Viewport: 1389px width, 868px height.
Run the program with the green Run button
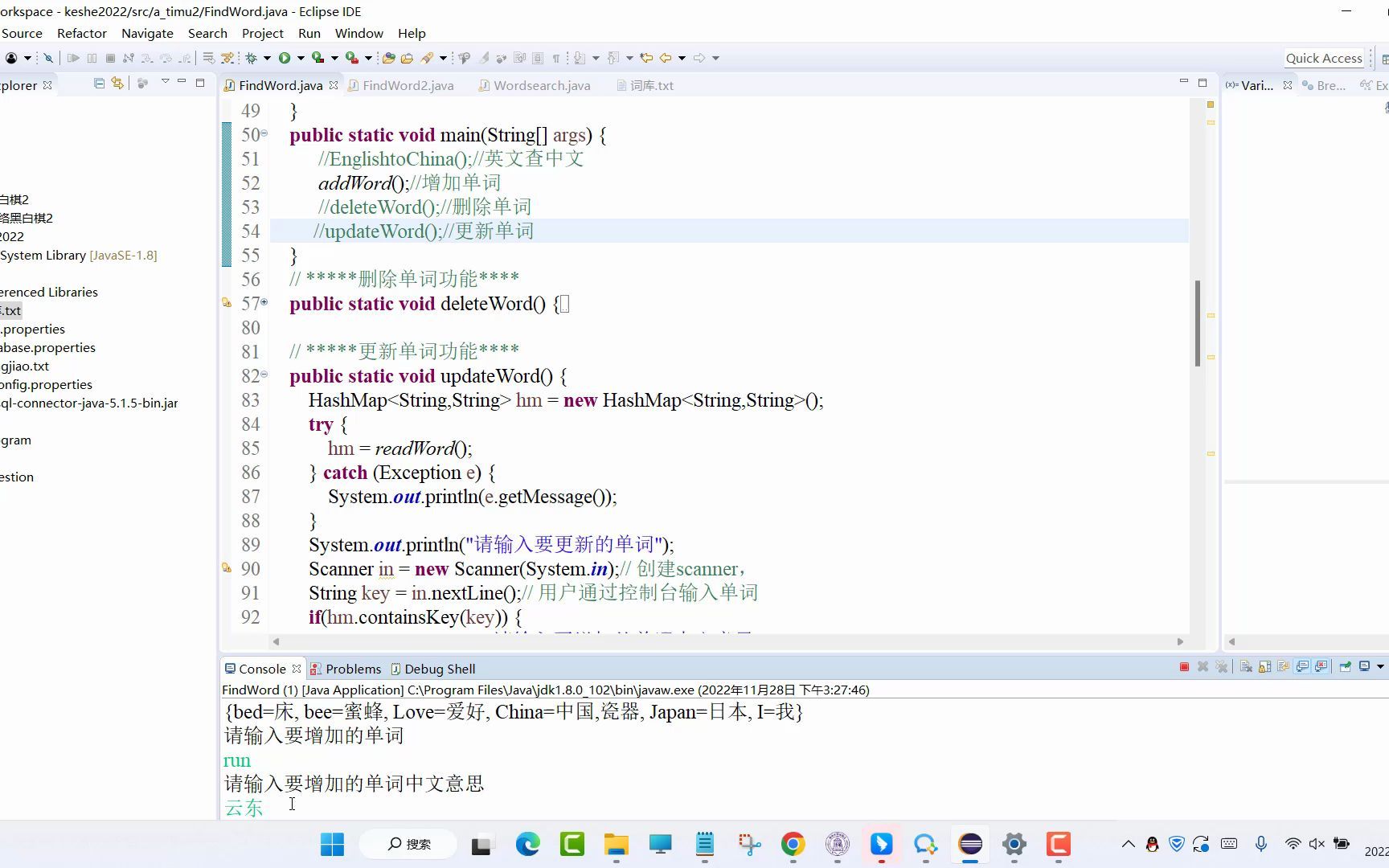[285, 58]
